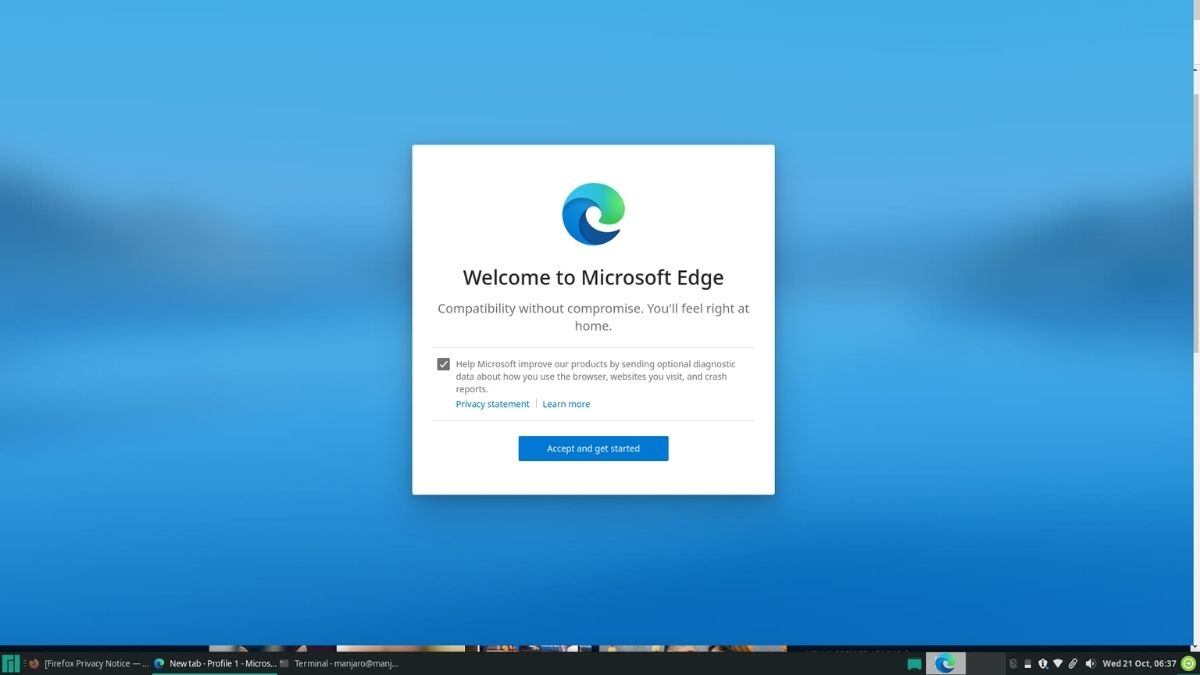Open the Manjaro applications menu
Screen dimensions: 1200x675
[x=8, y=663]
